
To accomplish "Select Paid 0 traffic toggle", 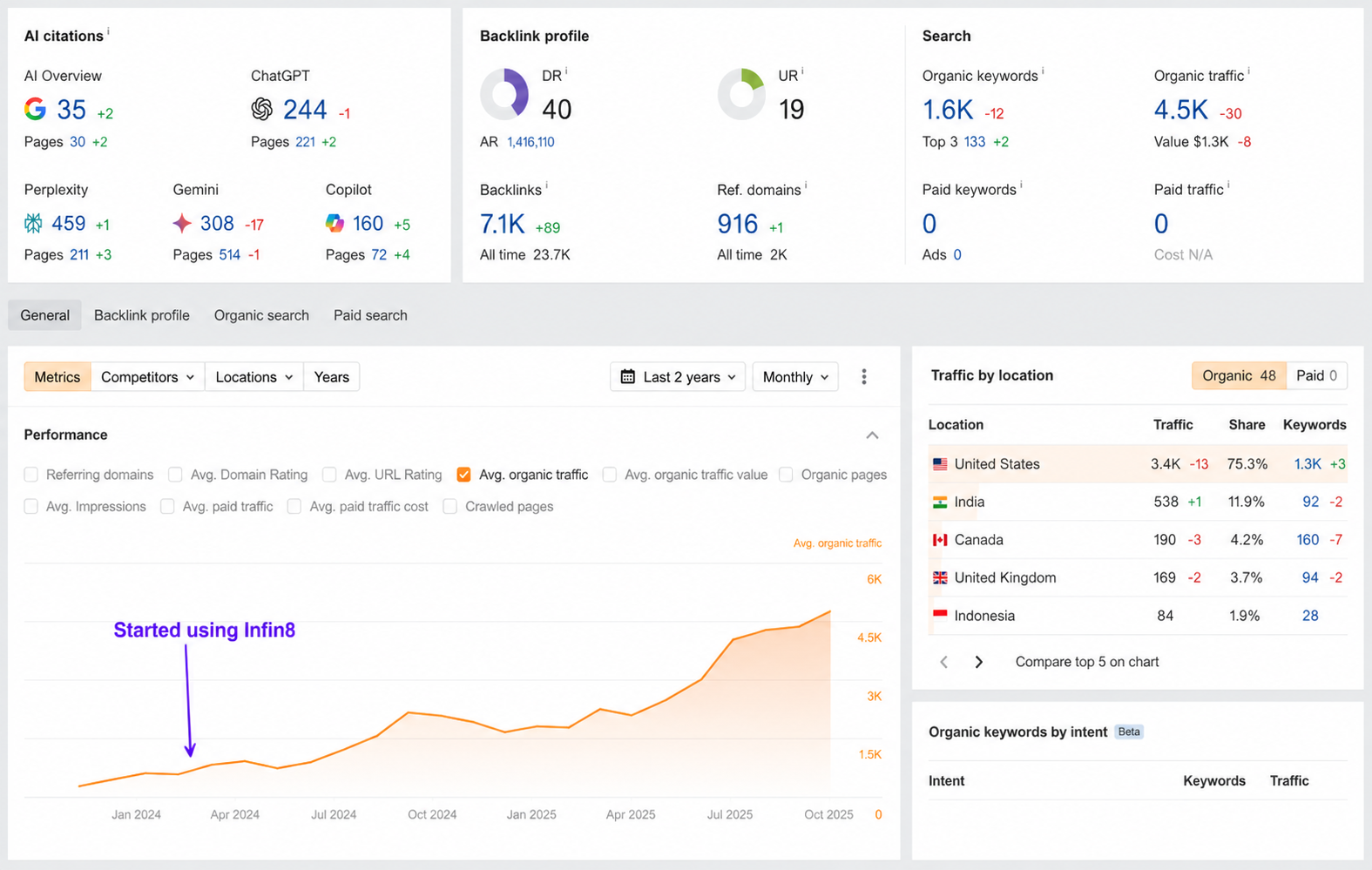I will (1316, 375).
